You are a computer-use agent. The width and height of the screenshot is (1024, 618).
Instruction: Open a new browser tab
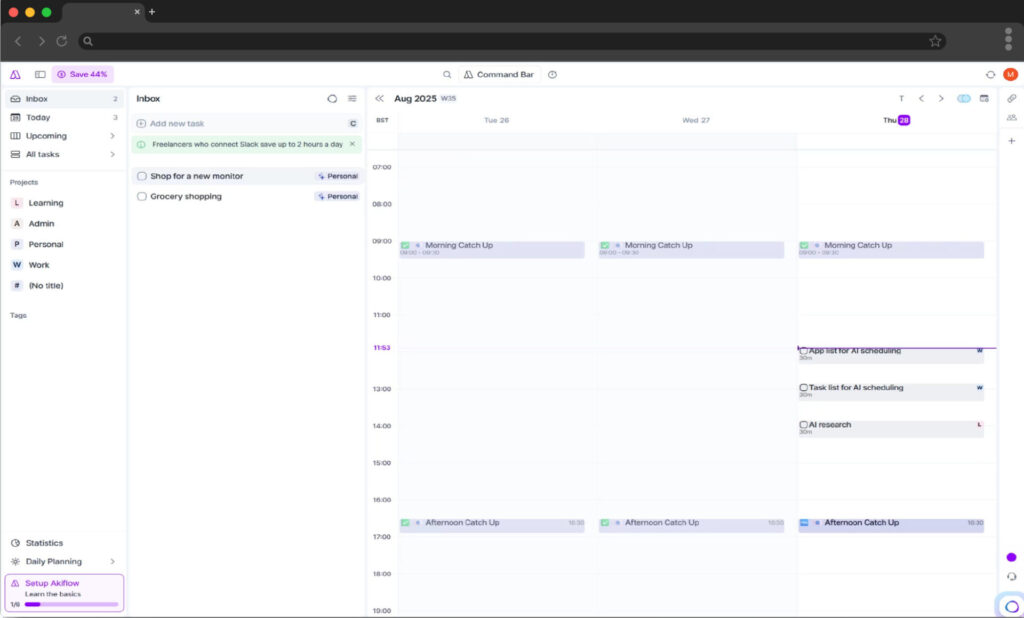point(152,12)
